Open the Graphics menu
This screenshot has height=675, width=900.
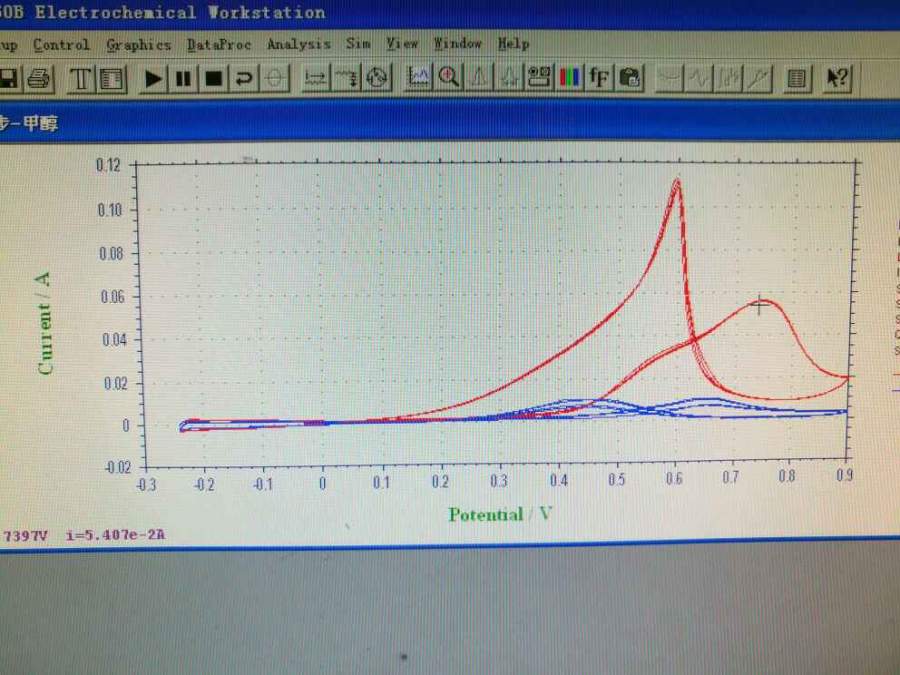(139, 45)
